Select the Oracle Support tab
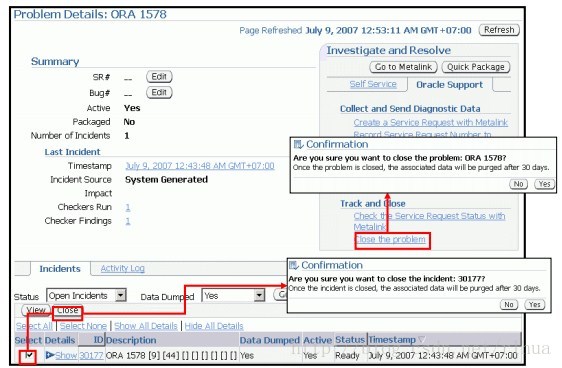Screen dimensions: 562x368 point(449,85)
